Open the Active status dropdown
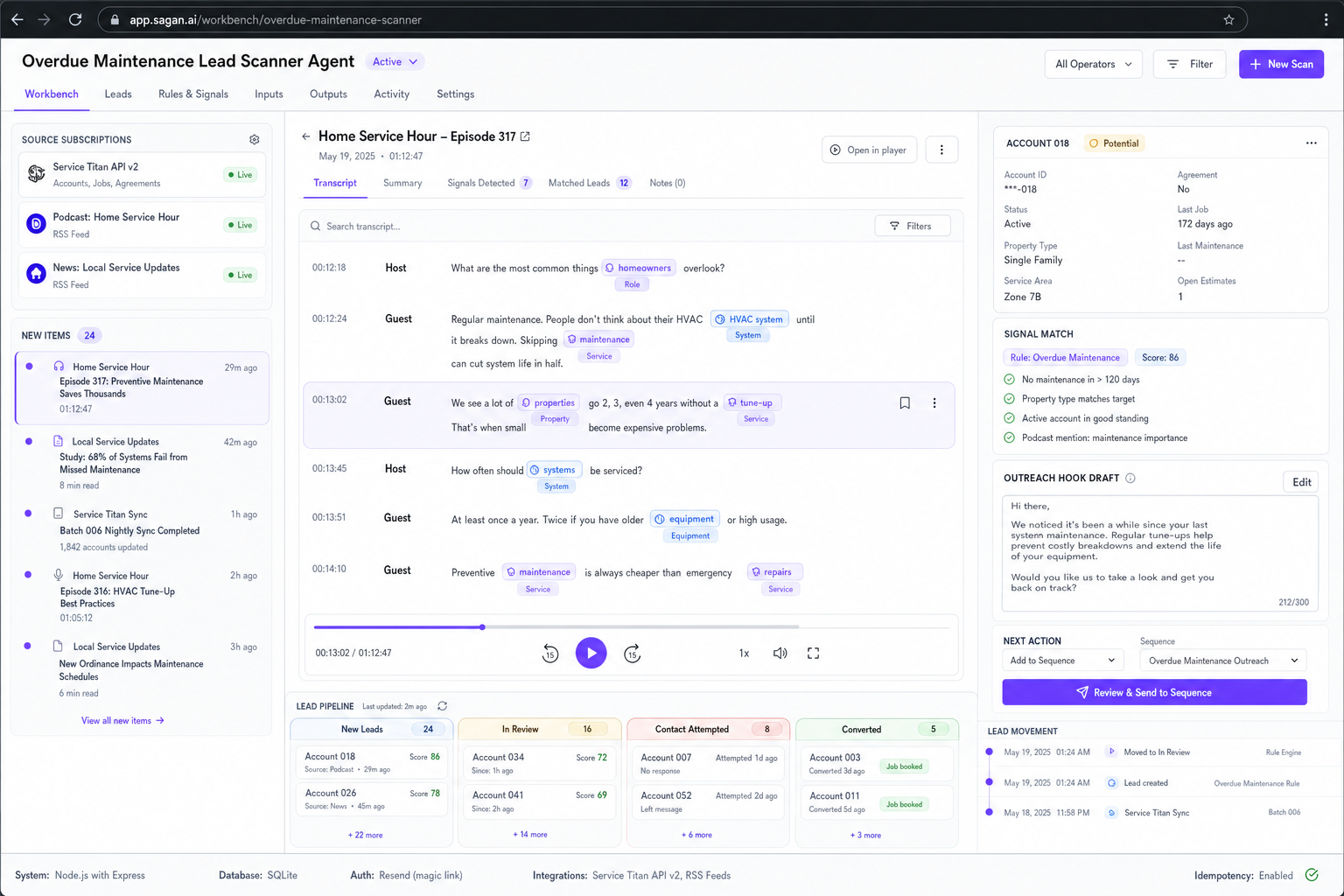 [x=395, y=62]
